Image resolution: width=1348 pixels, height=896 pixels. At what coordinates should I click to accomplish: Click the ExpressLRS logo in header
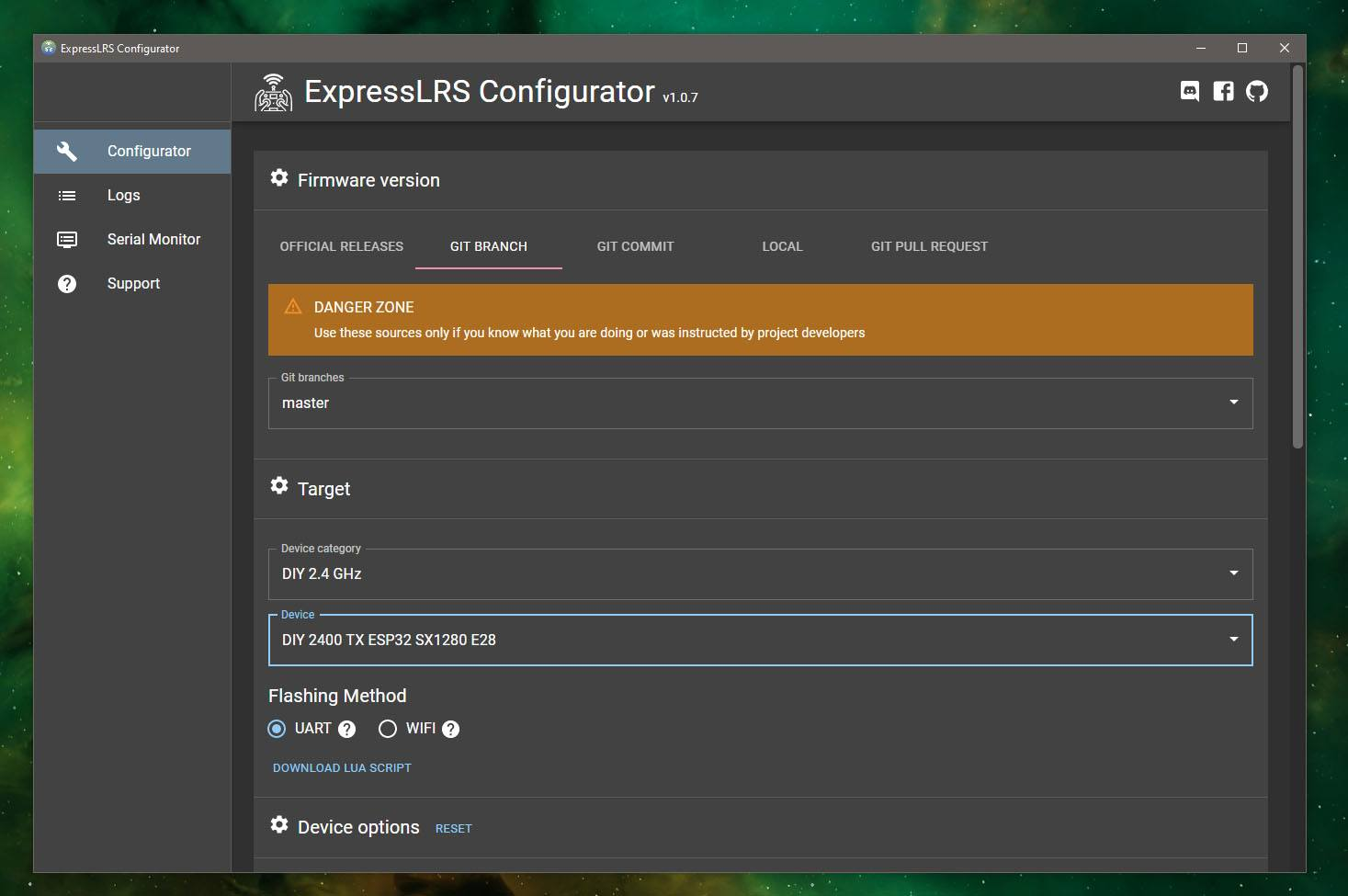click(273, 93)
